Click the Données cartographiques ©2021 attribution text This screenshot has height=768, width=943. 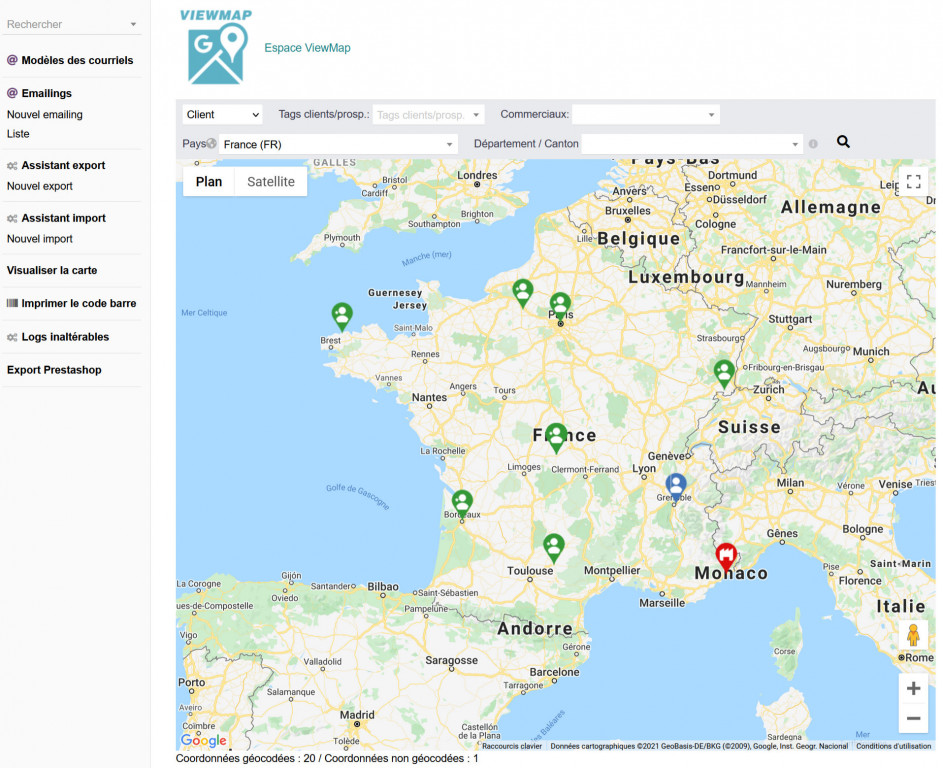[699, 746]
